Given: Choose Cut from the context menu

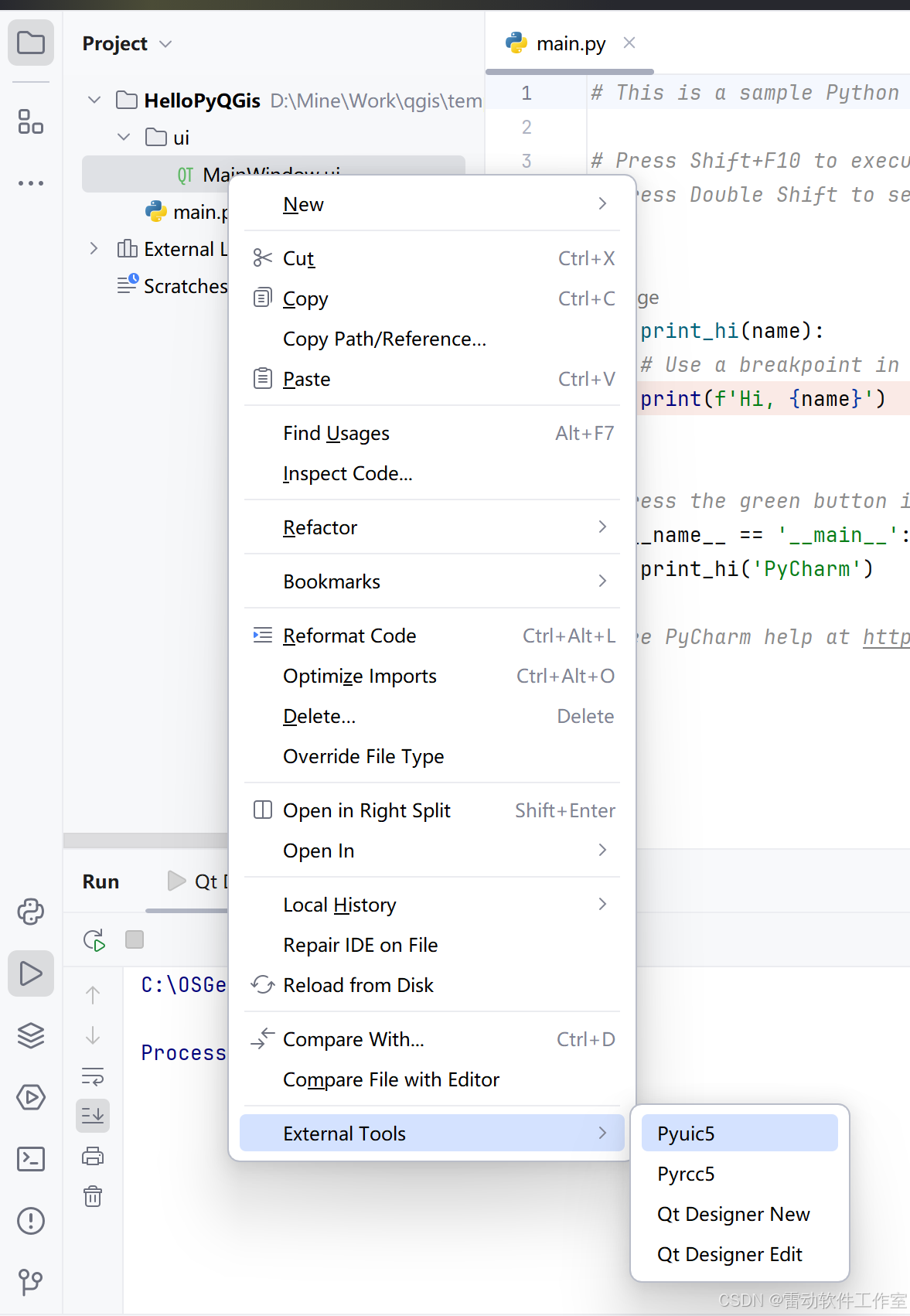Looking at the screenshot, I should (432, 258).
